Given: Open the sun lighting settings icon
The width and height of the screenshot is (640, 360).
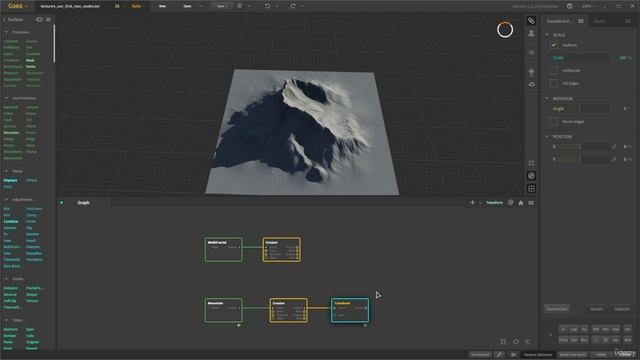Looking at the screenshot, I should [x=531, y=72].
